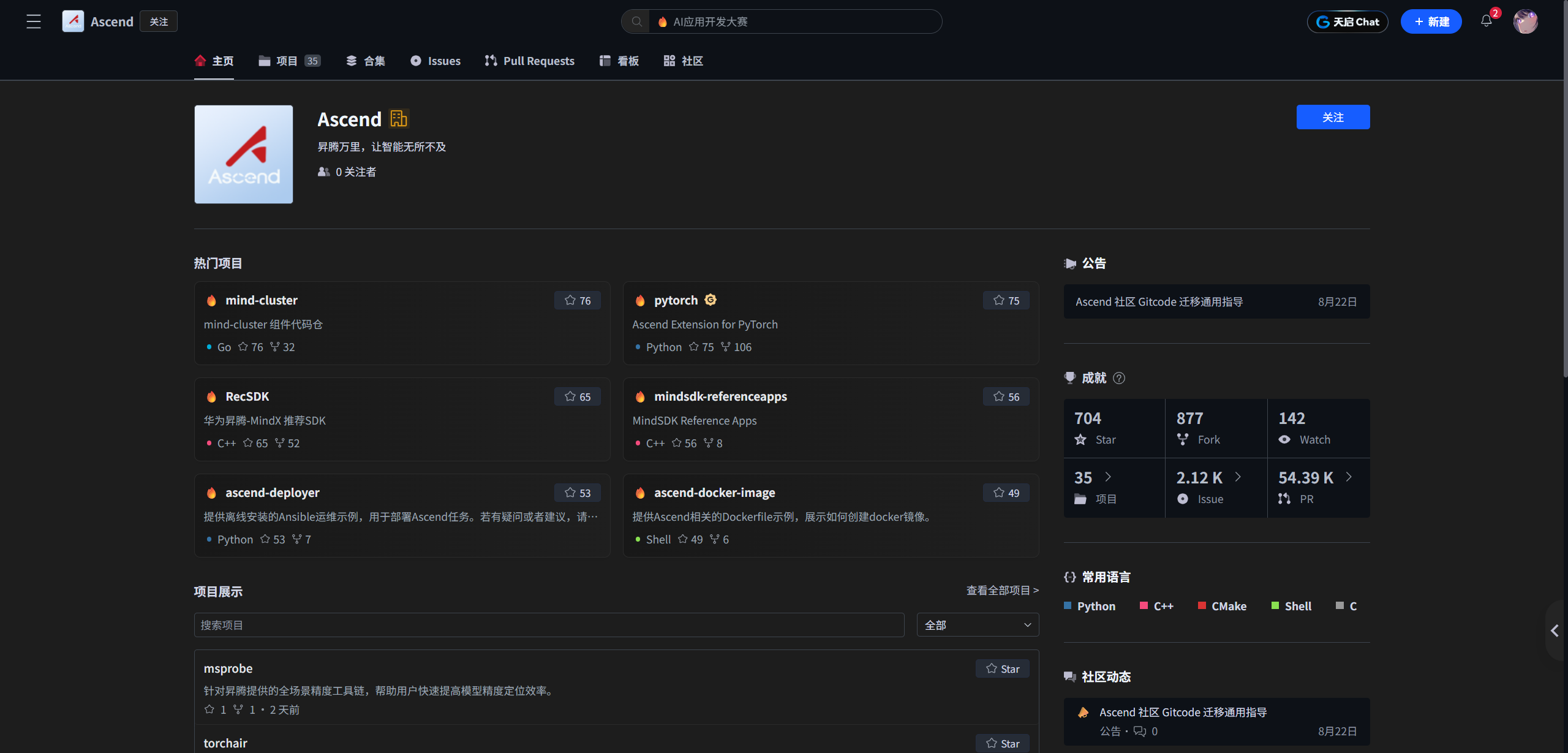
Task: Switch to the Pull Requests tab
Action: [x=530, y=61]
